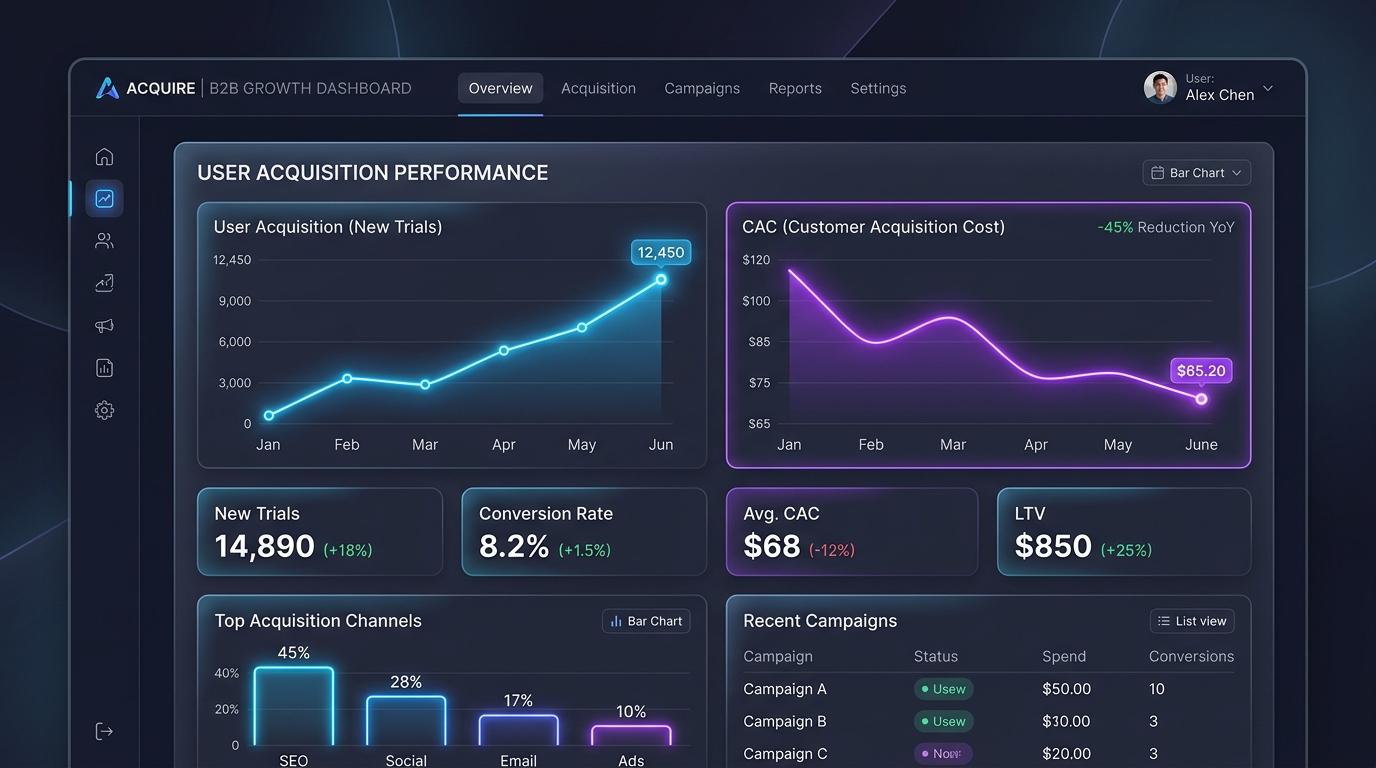Select the Jan data point on trials chart
This screenshot has width=1376, height=768.
coord(268,415)
